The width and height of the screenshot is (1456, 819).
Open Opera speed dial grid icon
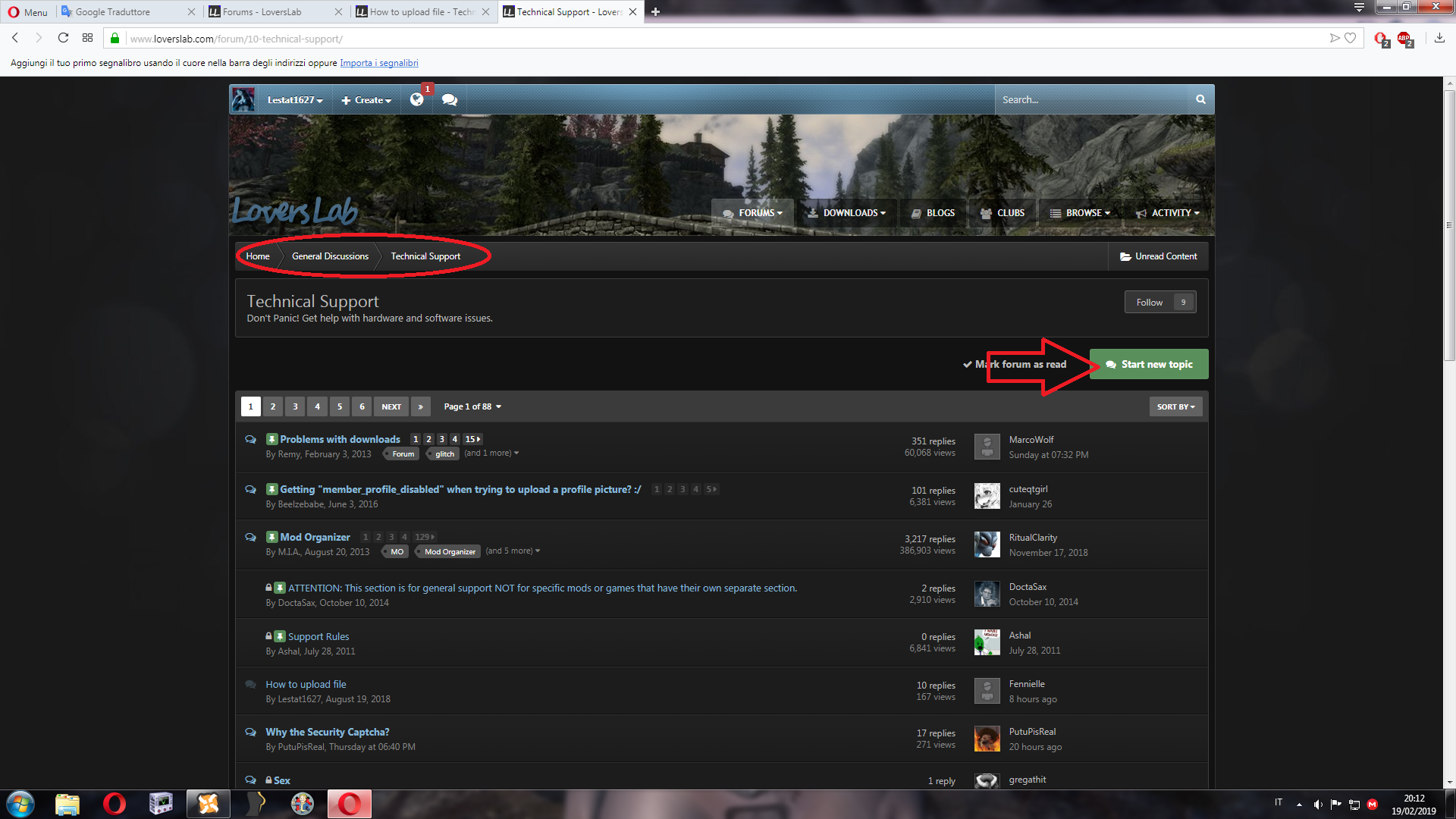coord(88,38)
